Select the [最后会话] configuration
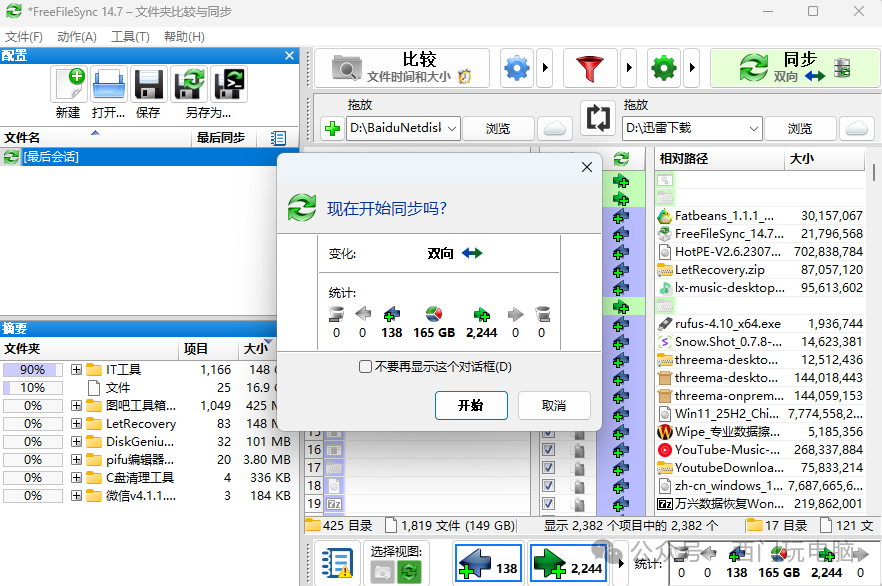This screenshot has width=882, height=586. (x=149, y=157)
